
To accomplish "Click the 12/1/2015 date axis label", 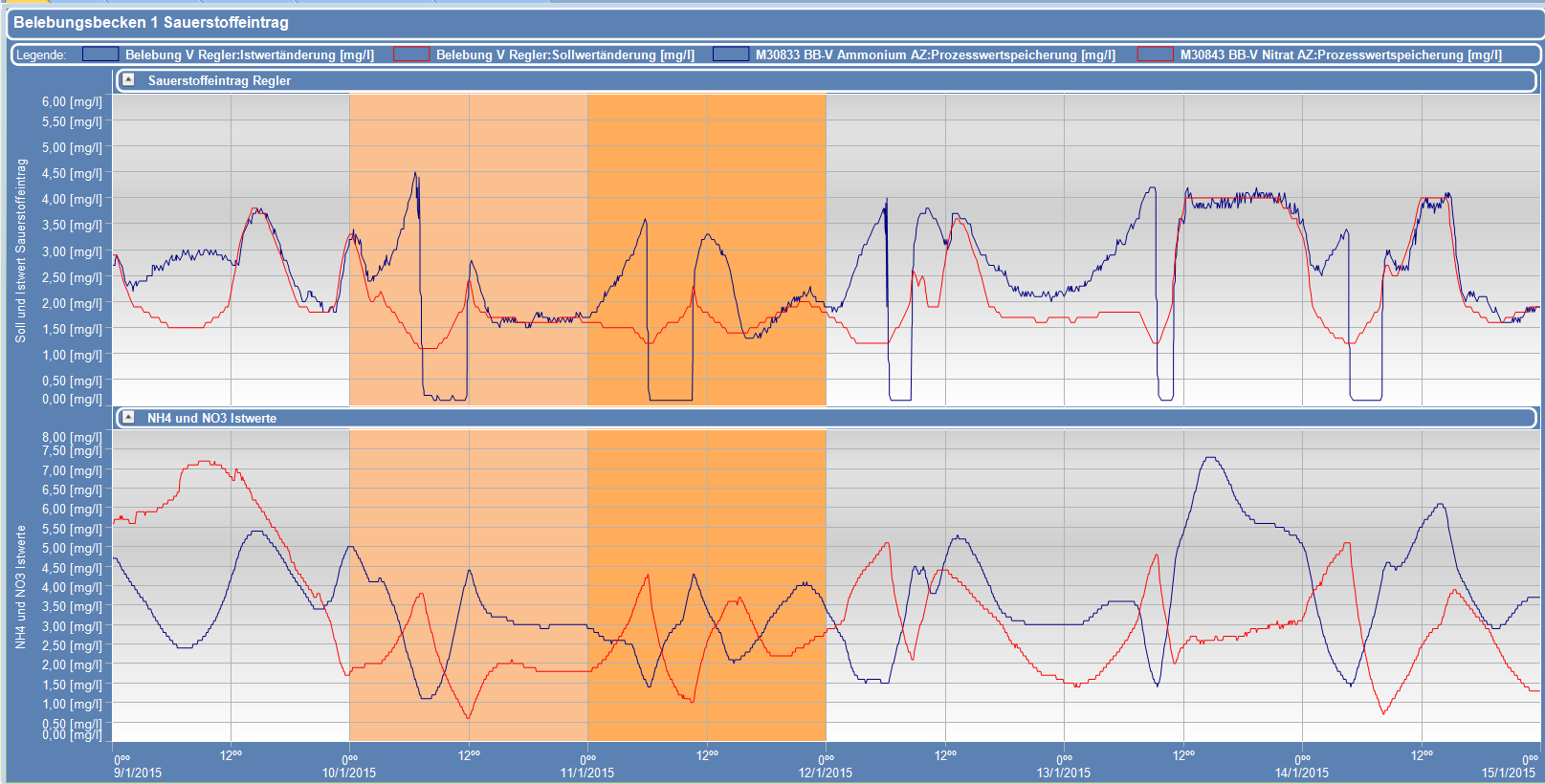I will pos(825,773).
